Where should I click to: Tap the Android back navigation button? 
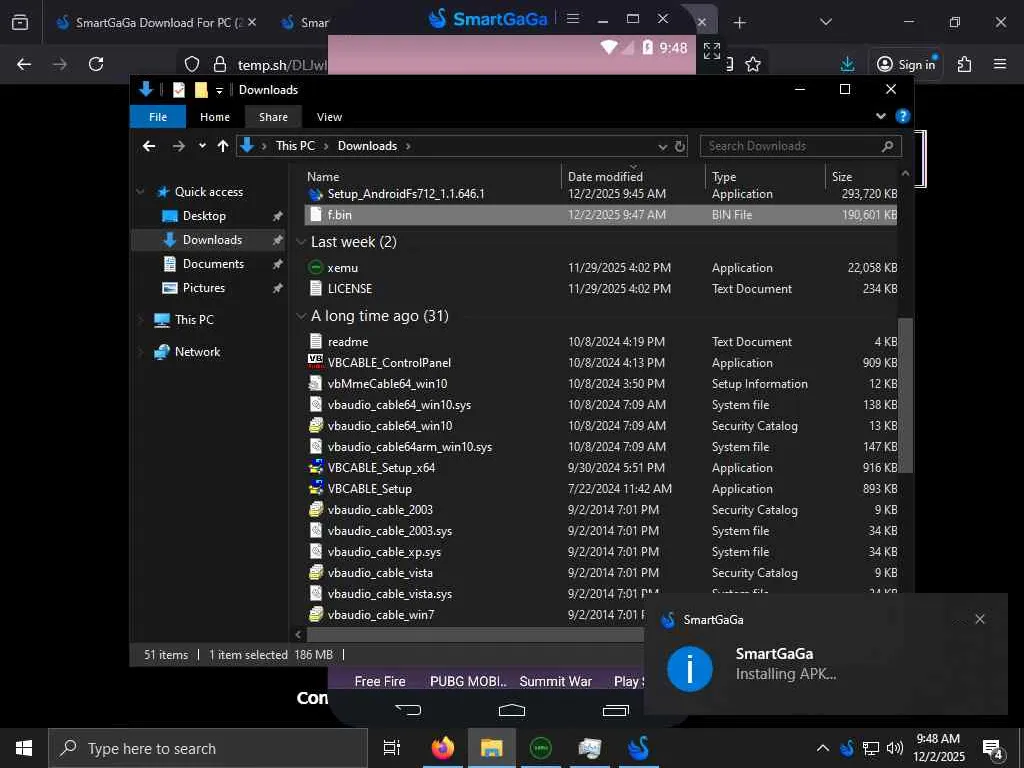(408, 710)
